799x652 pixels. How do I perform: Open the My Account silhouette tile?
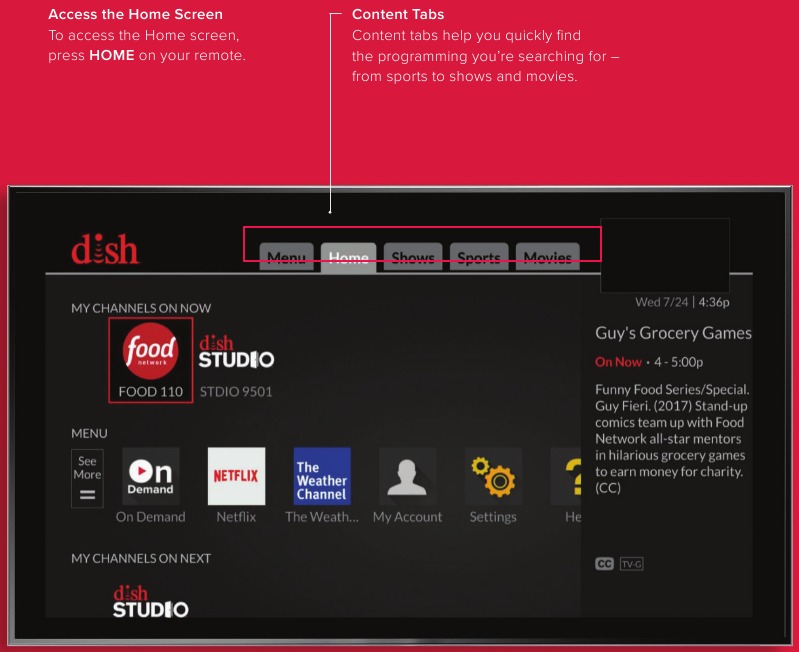point(408,476)
